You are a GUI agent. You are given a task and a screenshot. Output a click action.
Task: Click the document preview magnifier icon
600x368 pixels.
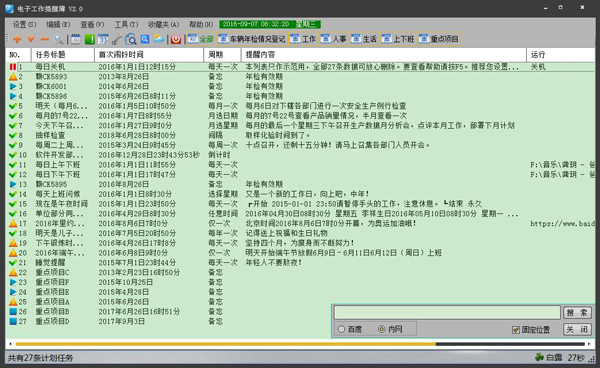(131, 39)
